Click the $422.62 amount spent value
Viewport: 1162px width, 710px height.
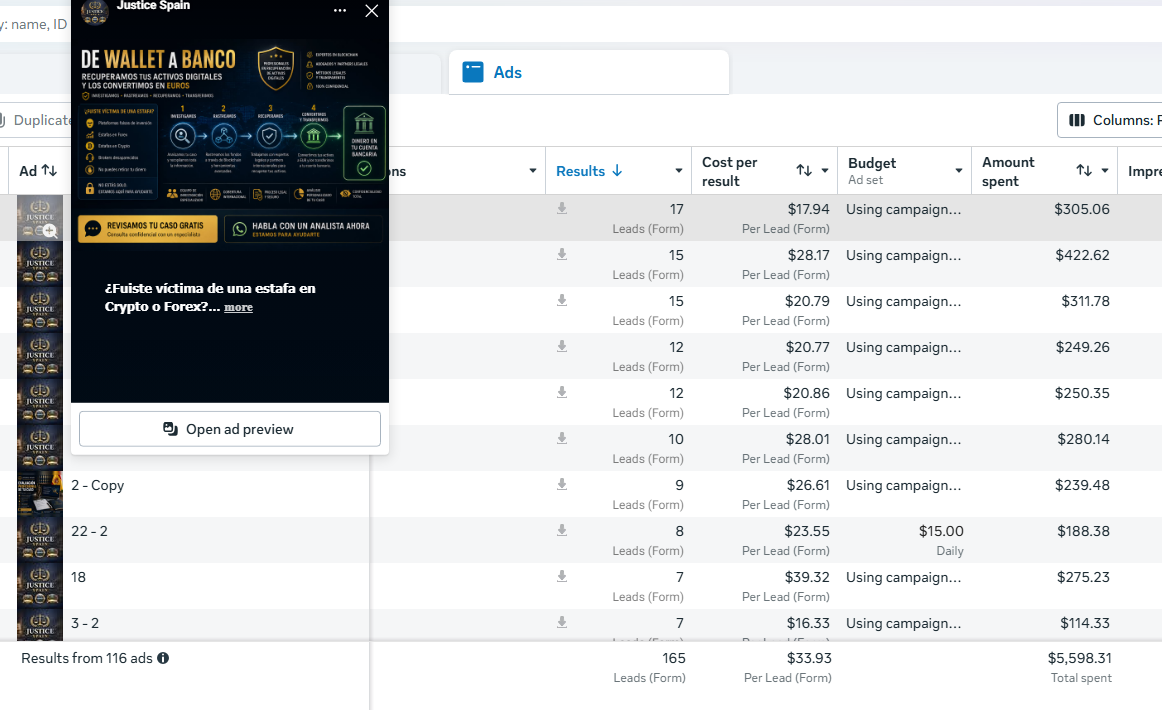tap(1082, 255)
